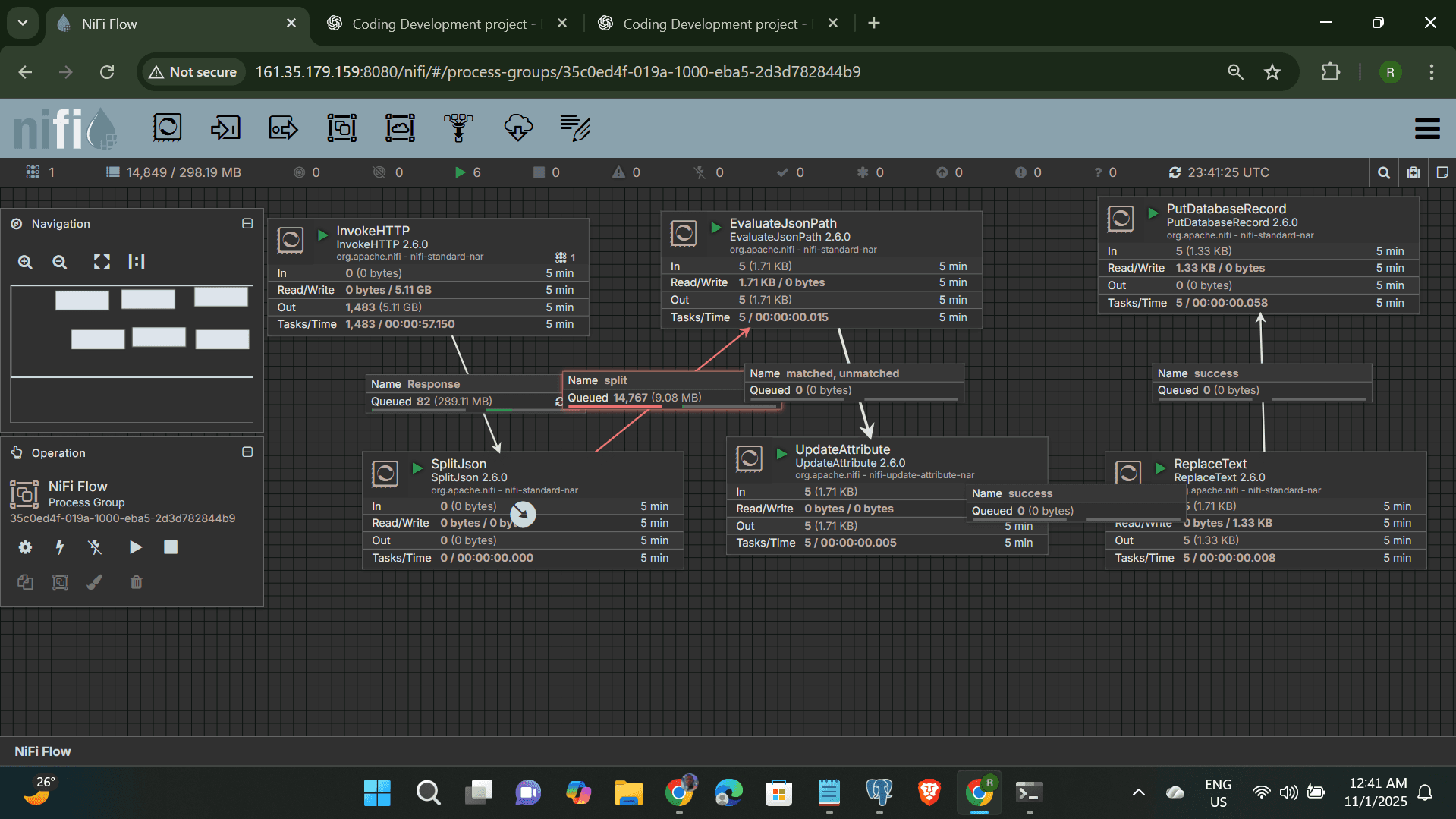Open the browser Extensions puzzle icon
This screenshot has height=819, width=1456.
coord(1331,72)
